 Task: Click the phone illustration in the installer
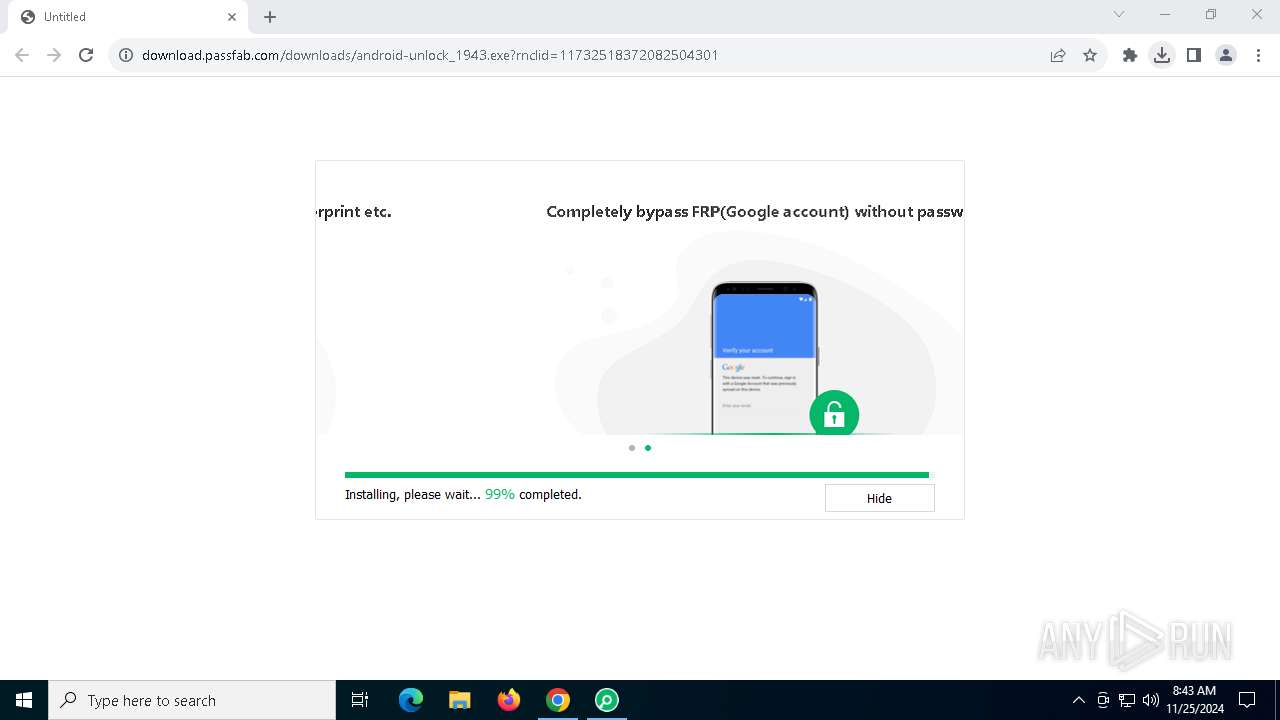765,359
